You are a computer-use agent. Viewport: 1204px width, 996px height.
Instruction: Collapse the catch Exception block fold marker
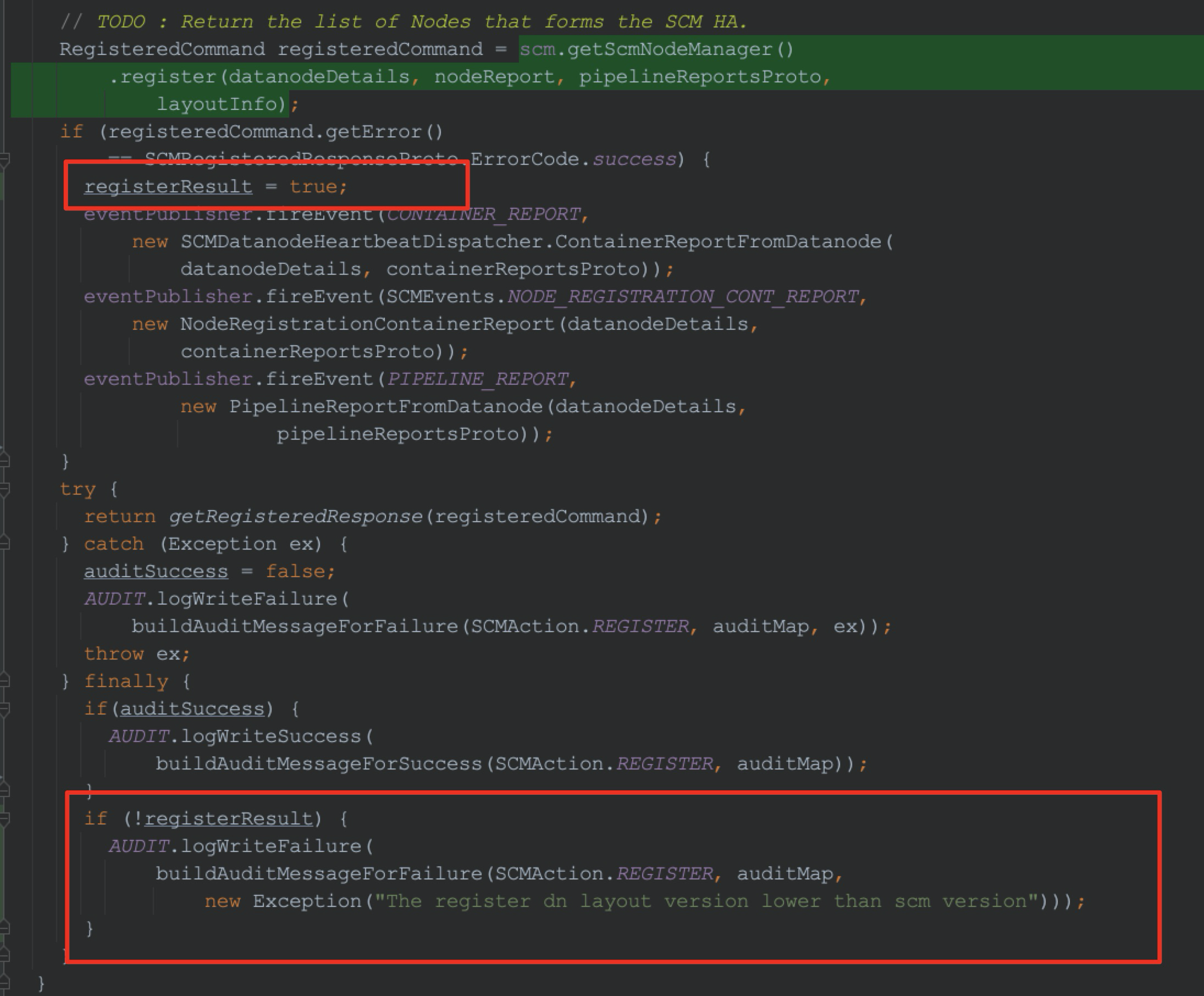(x=4, y=543)
